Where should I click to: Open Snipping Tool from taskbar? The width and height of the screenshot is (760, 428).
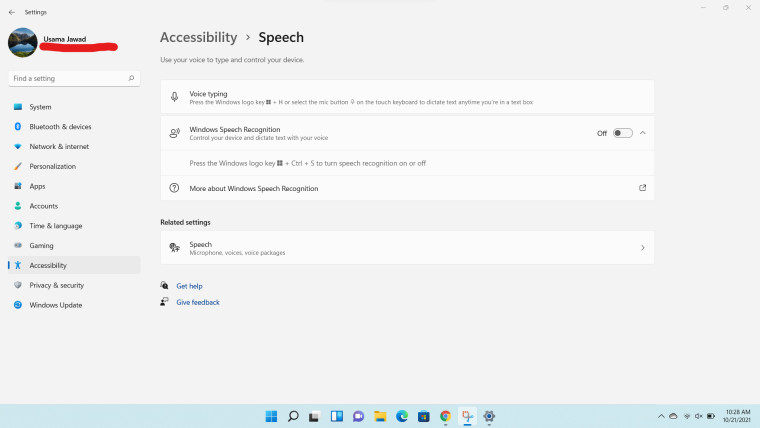coord(467,416)
